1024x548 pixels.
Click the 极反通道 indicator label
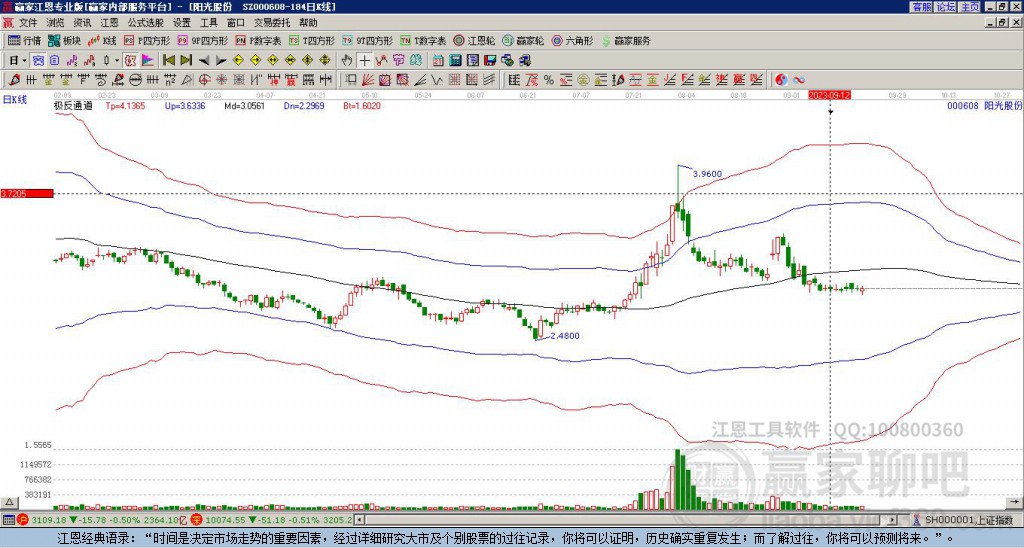72,105
